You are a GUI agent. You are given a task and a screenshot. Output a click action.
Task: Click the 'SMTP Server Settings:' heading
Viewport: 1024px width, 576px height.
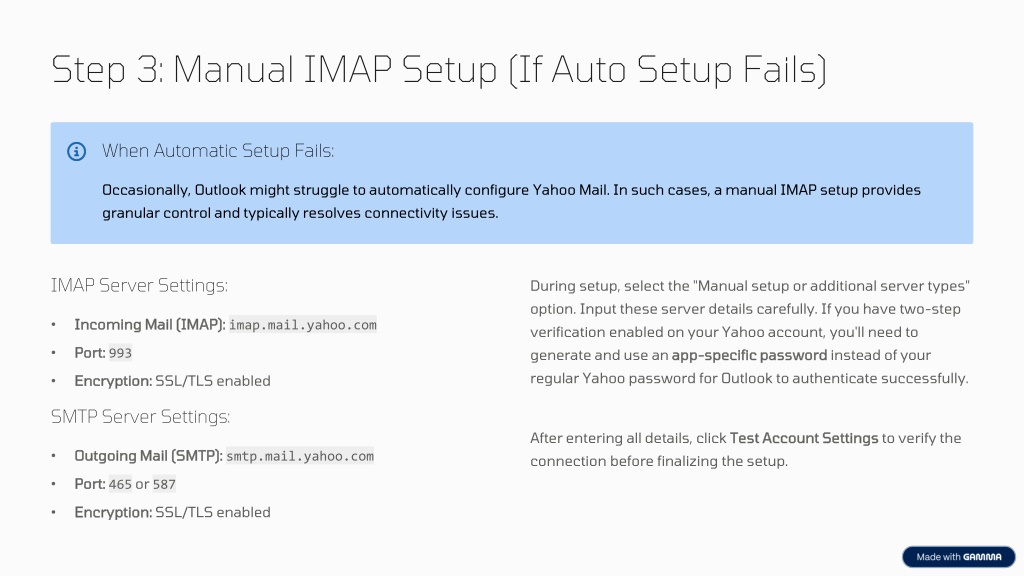point(140,417)
